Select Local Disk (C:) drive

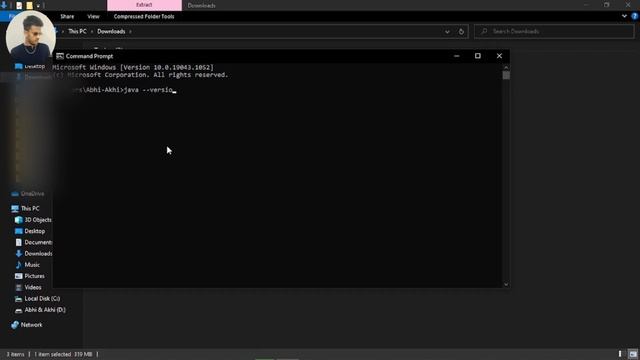(x=37, y=299)
